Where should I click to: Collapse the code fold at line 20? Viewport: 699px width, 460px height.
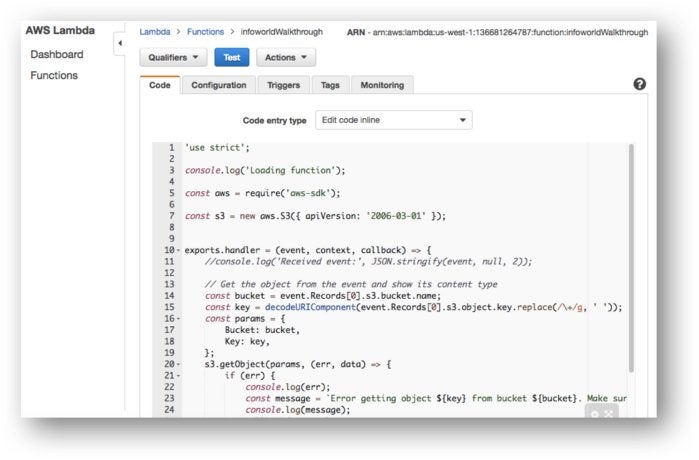(x=178, y=364)
